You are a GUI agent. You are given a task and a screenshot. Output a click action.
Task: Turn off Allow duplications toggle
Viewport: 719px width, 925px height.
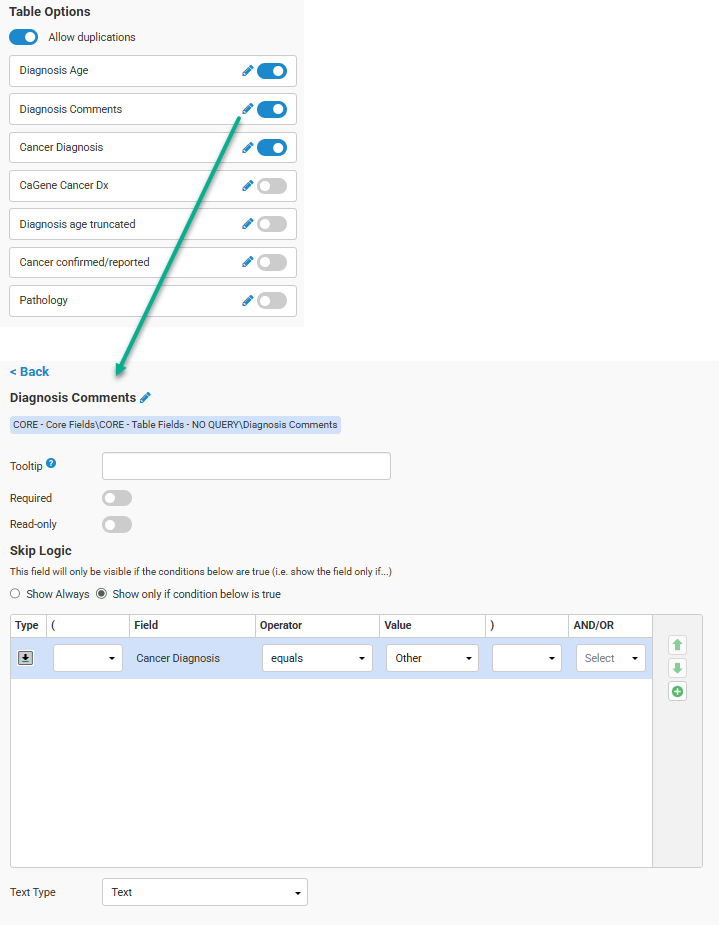pyautogui.click(x=24, y=37)
